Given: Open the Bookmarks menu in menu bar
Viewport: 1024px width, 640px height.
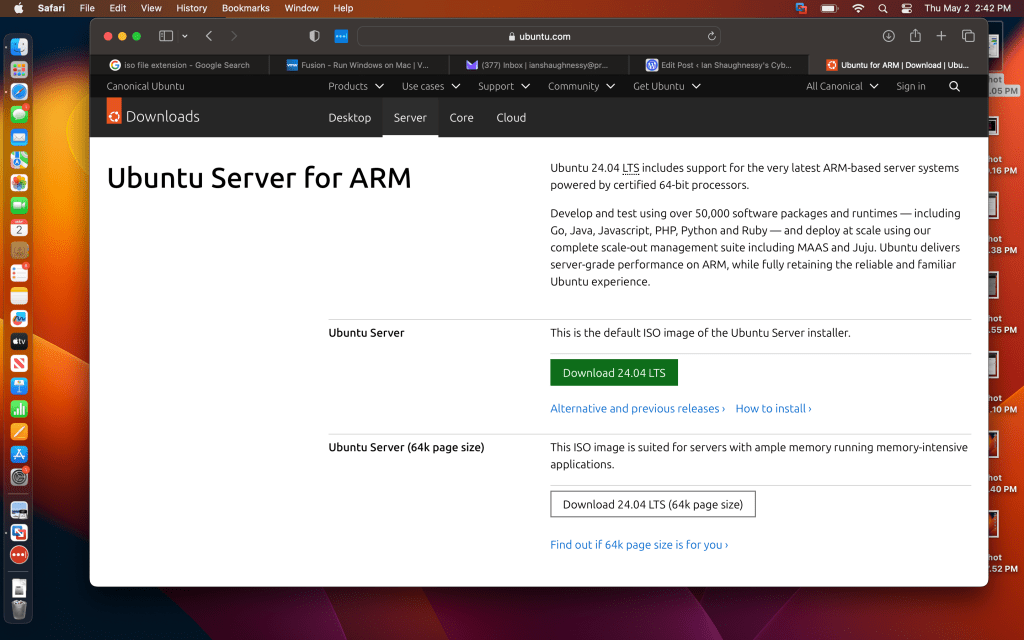Looking at the screenshot, I should pyautogui.click(x=245, y=8).
